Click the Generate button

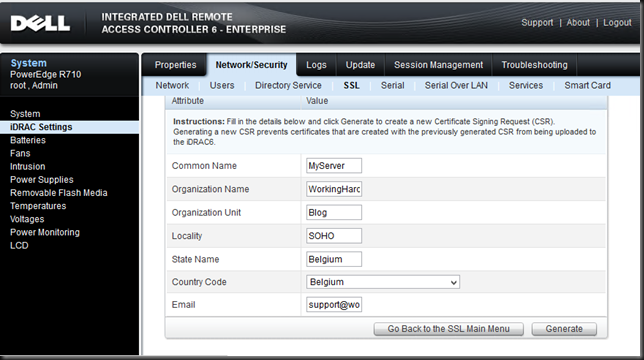tap(564, 329)
